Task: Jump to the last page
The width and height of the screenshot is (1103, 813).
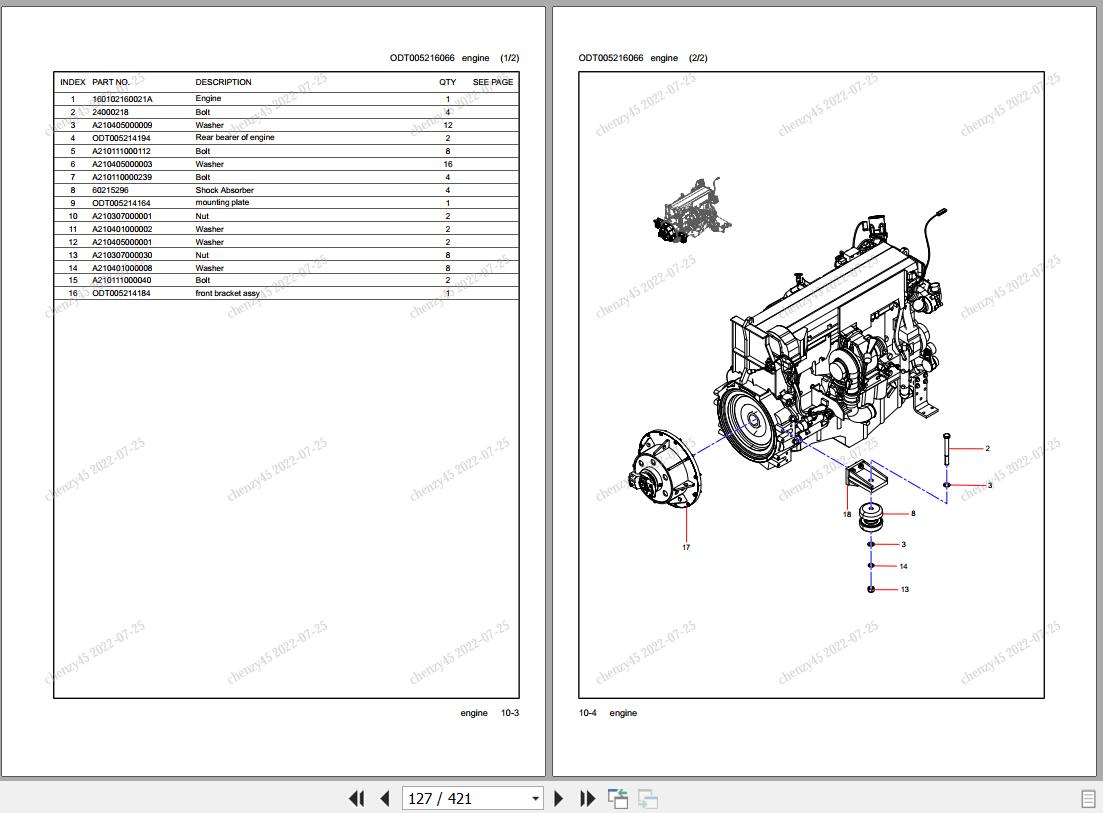Action: tap(588, 798)
